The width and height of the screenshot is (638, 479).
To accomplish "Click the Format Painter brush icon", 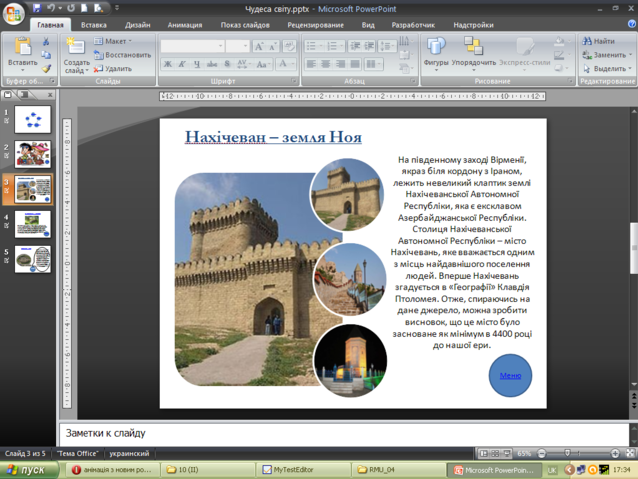I will pyautogui.click(x=46, y=68).
